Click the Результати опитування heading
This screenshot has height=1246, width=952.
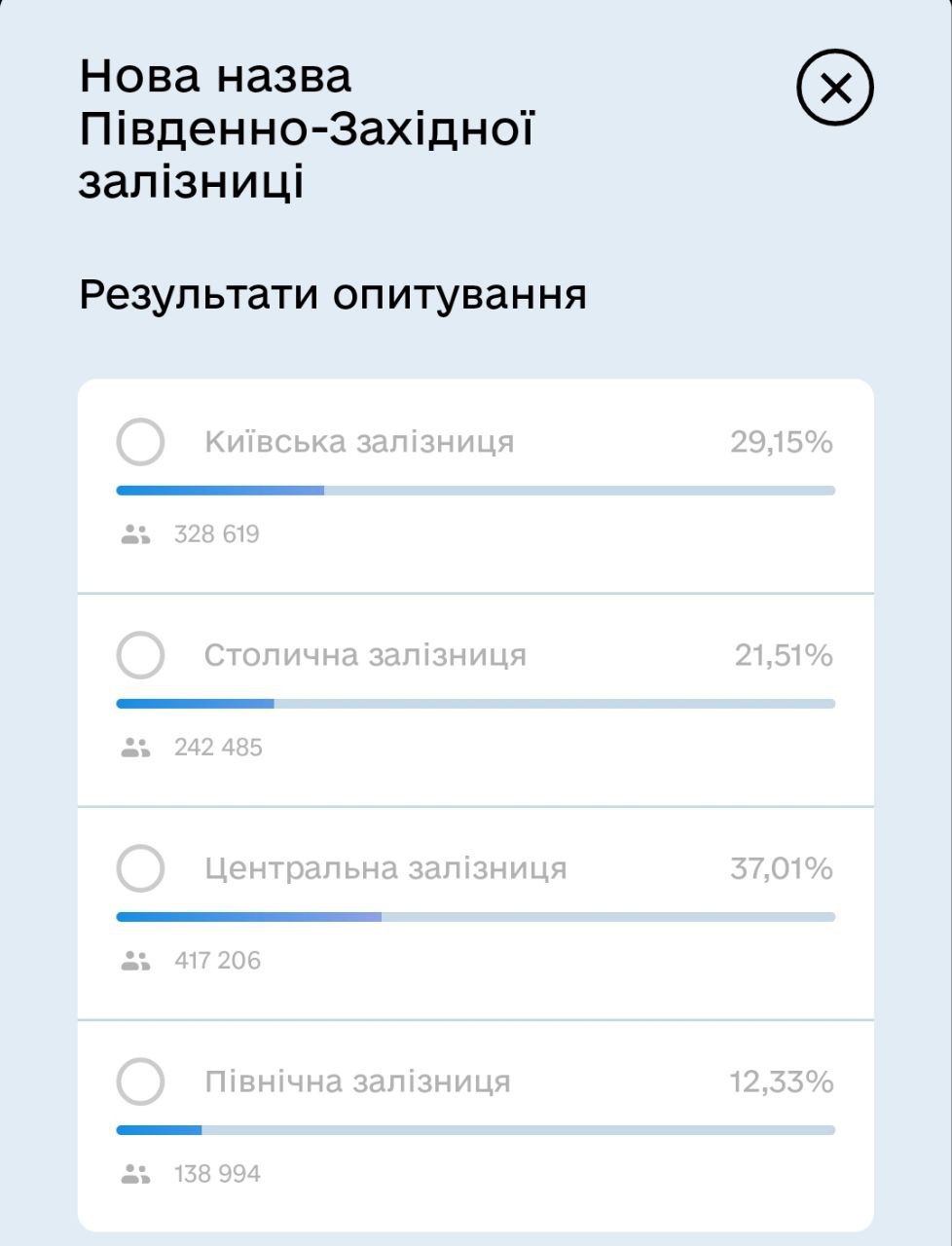click(333, 294)
